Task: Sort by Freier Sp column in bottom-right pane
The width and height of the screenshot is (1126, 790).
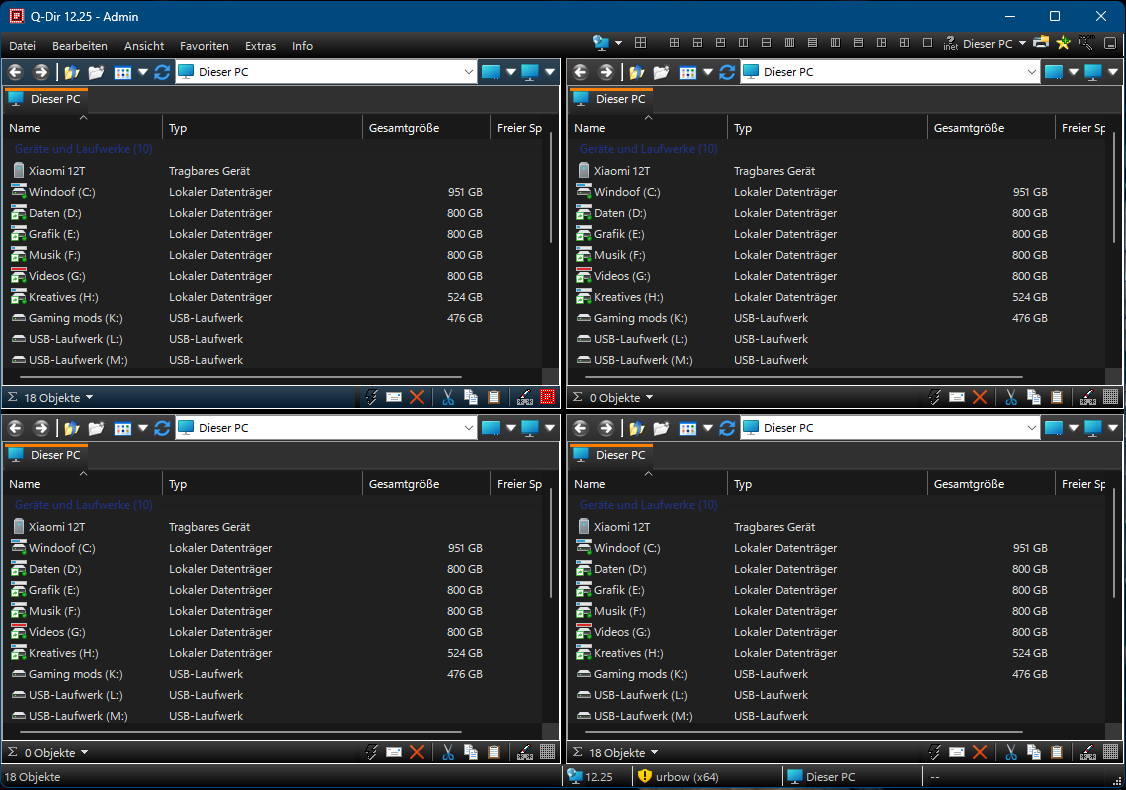Action: 1083,484
